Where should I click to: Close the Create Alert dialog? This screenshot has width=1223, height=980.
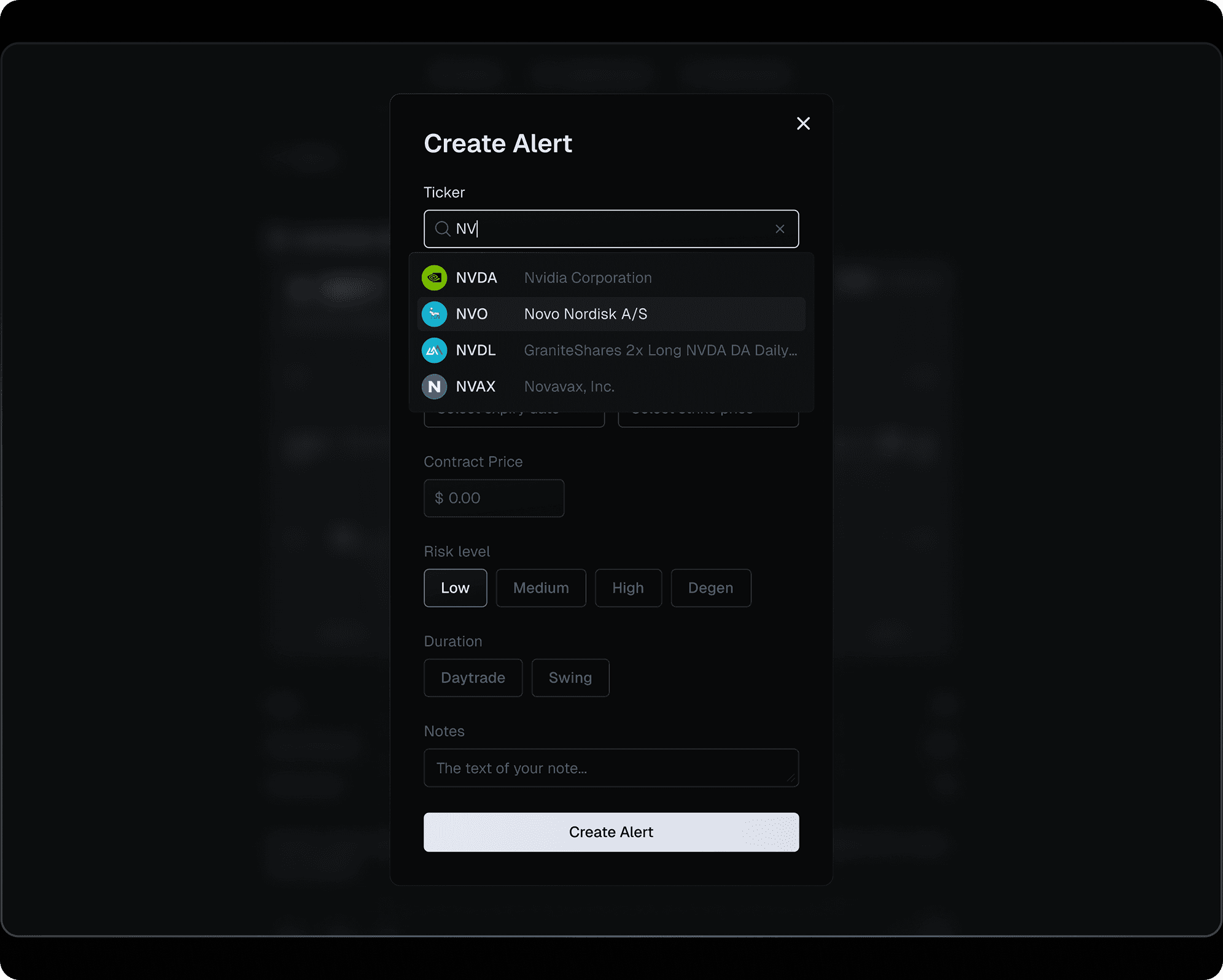click(803, 123)
